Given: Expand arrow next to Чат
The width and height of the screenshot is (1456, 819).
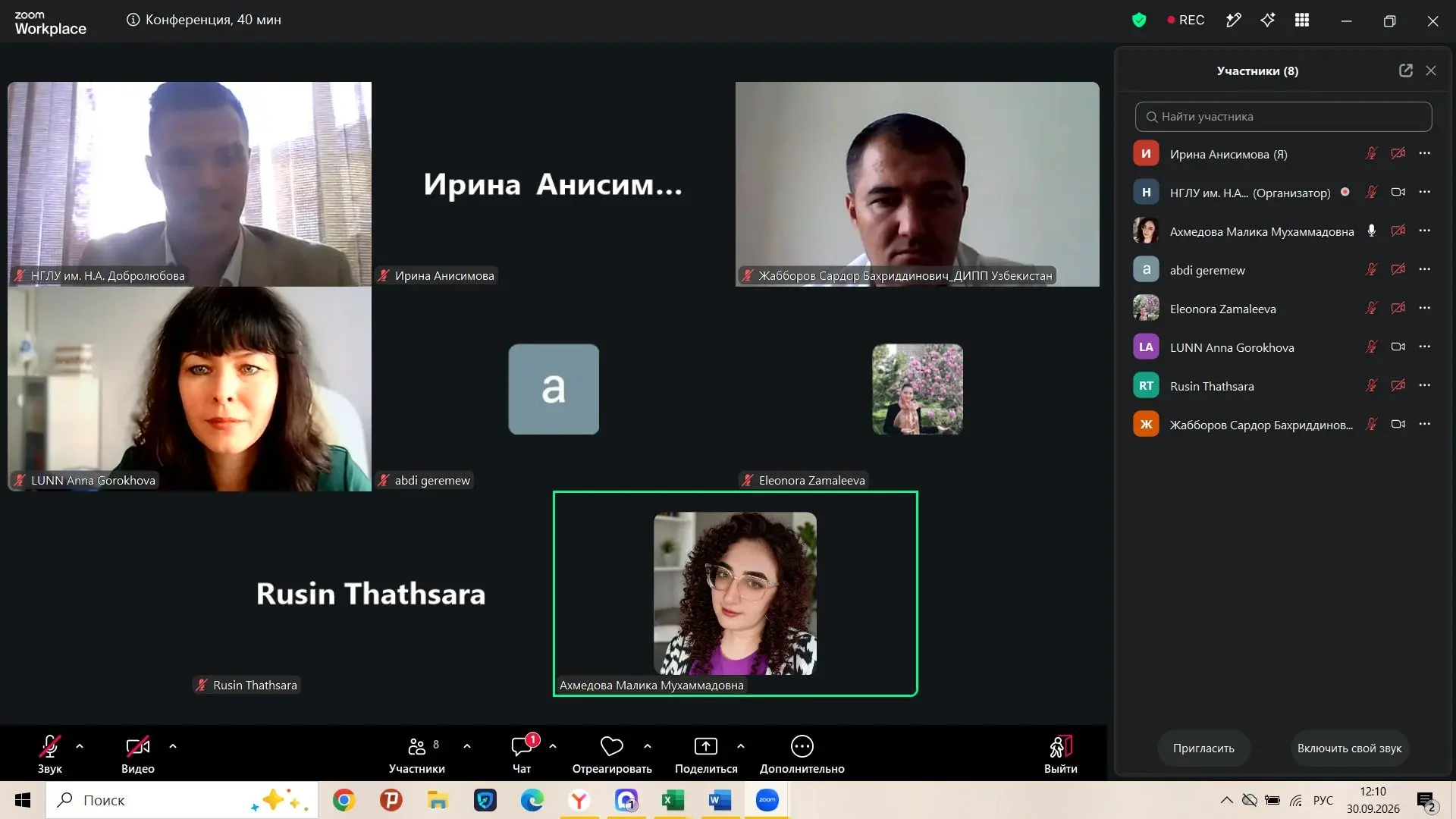Looking at the screenshot, I should point(553,747).
